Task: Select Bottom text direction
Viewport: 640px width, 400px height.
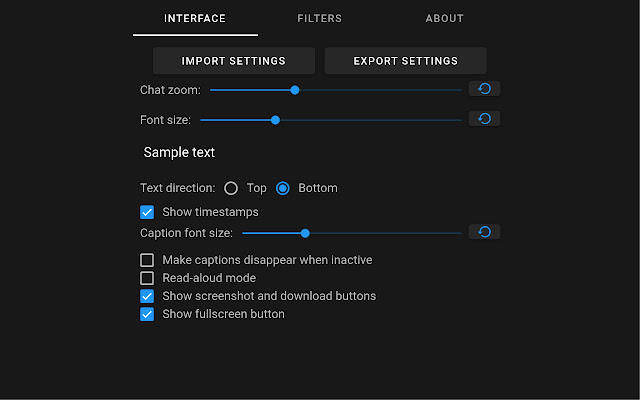Action: tap(283, 188)
